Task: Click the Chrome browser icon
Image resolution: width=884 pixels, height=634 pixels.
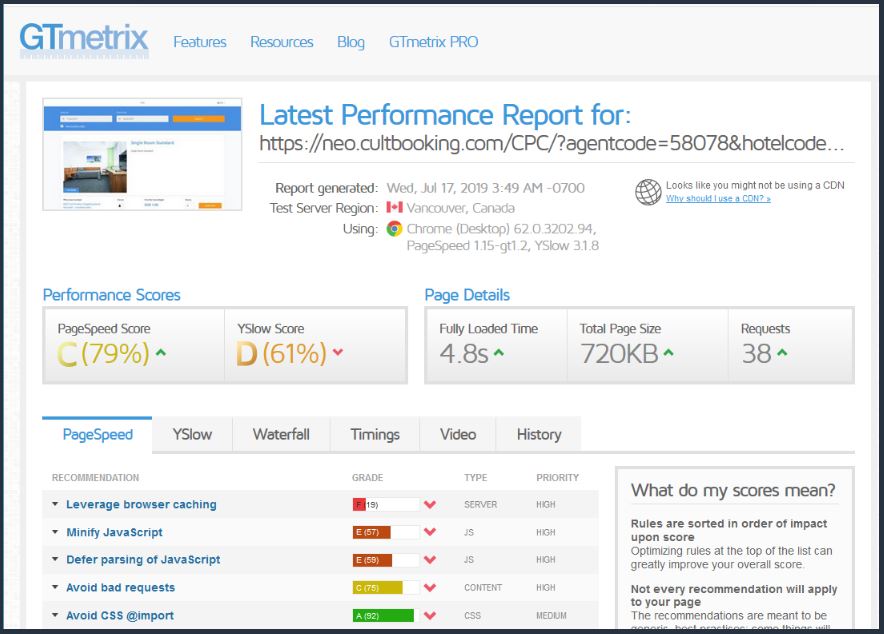Action: click(x=394, y=229)
